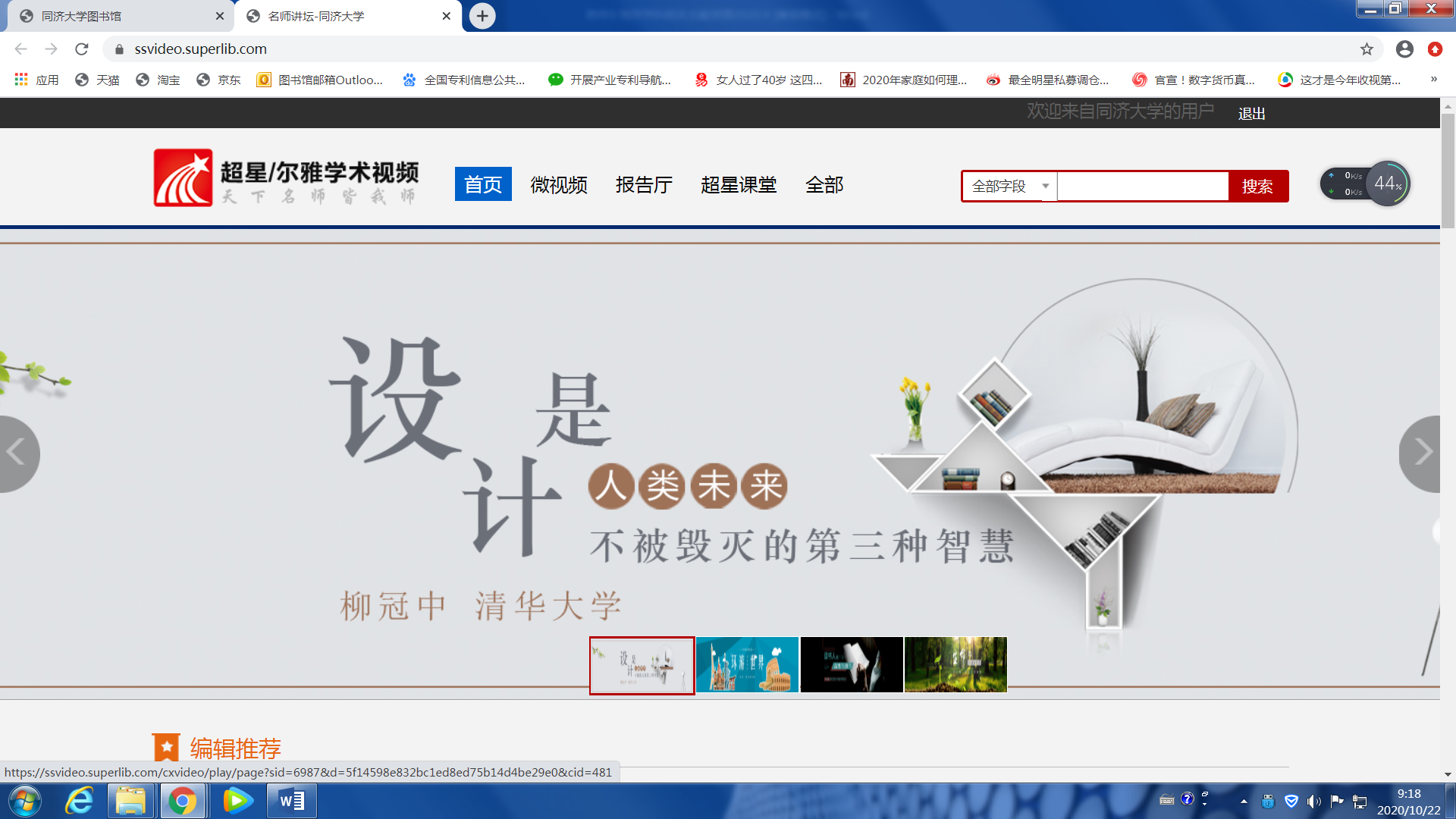Reload the page with refresh icon
This screenshot has width=1456, height=819.
point(82,49)
